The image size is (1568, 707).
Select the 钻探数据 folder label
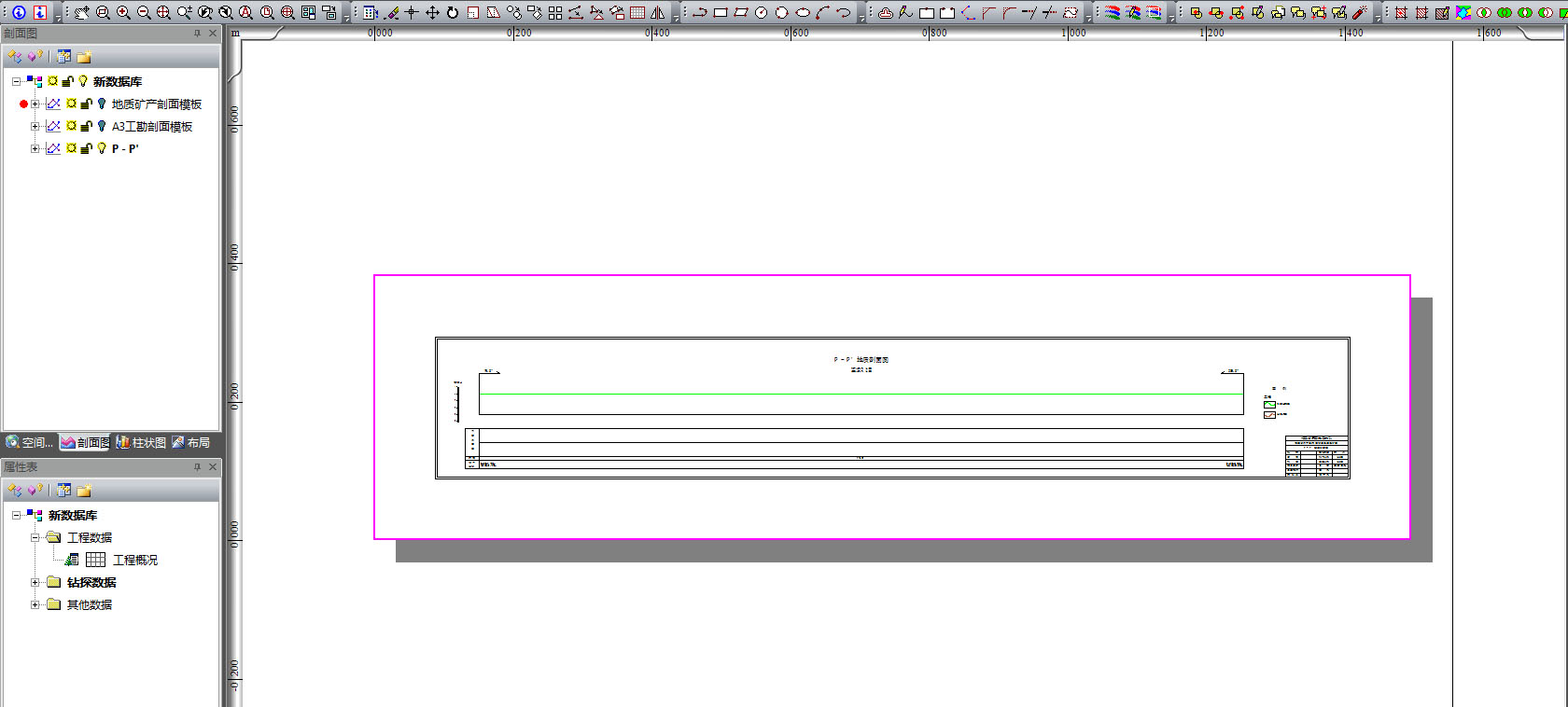pyautogui.click(x=91, y=582)
